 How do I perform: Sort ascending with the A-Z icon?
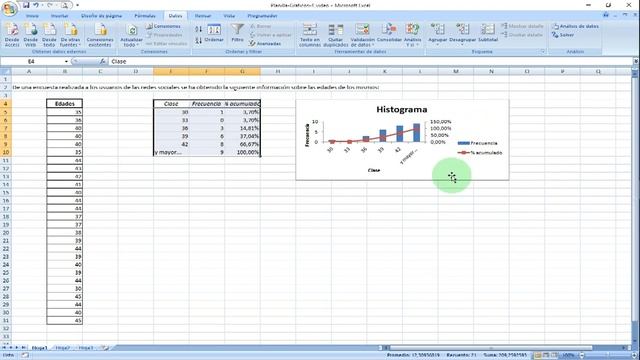click(x=198, y=29)
